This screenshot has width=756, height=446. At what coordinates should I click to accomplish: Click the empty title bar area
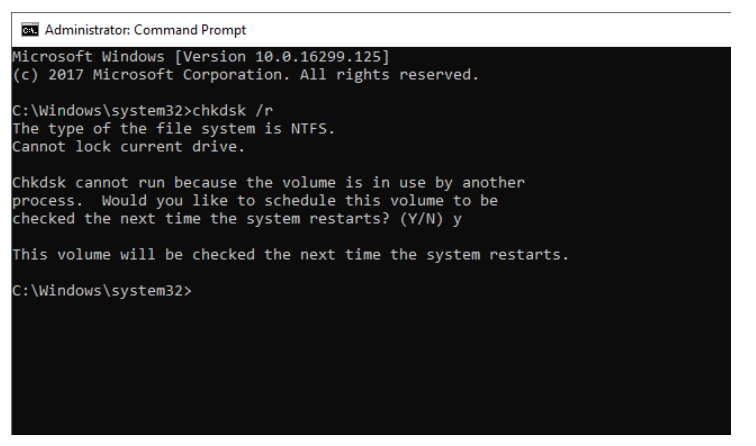pos(500,28)
